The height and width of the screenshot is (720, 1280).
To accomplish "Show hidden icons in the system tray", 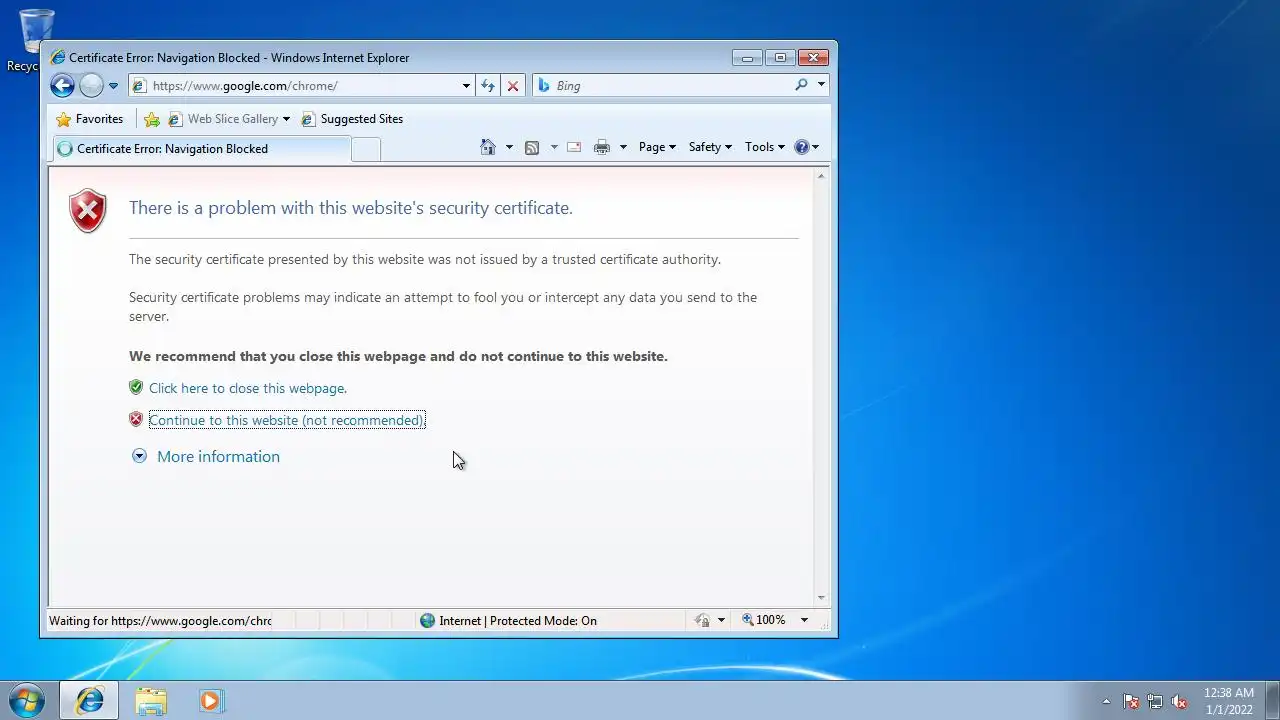I will (1106, 702).
